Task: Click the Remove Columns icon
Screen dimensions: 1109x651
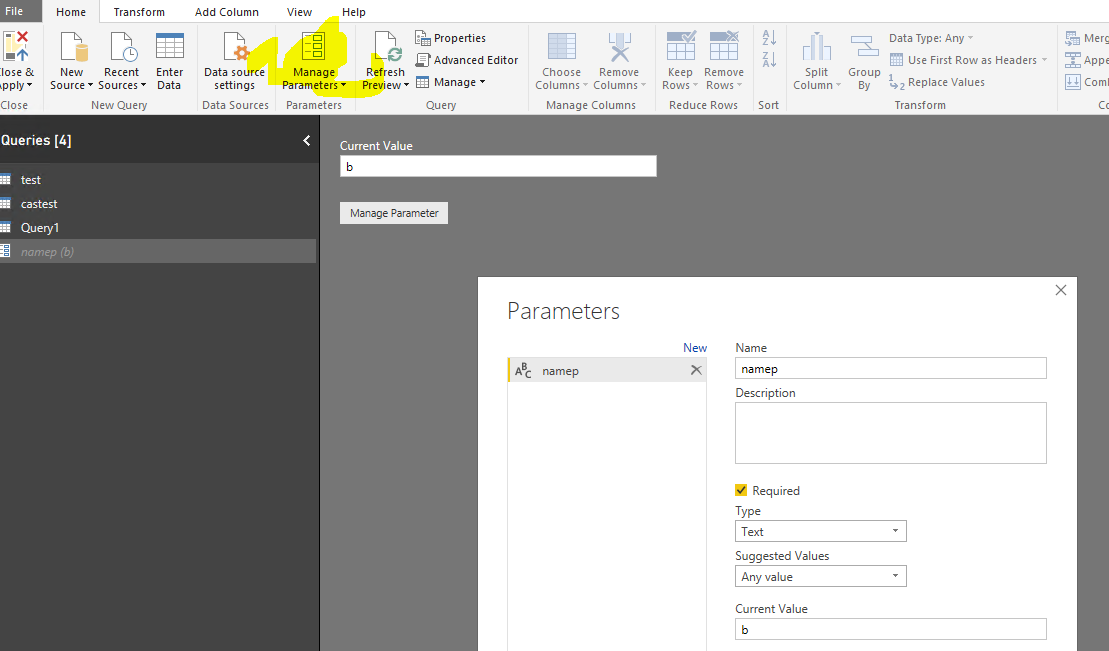Action: tap(620, 47)
